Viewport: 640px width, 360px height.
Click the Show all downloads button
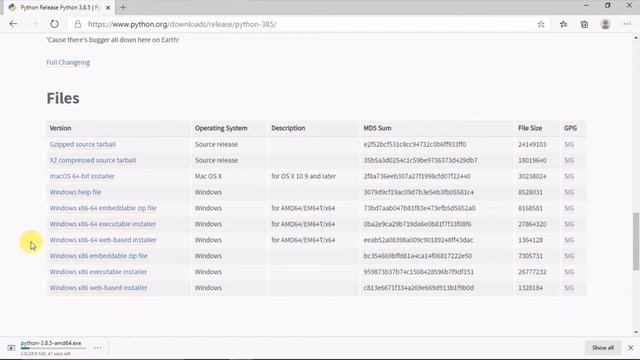pyautogui.click(x=603, y=348)
